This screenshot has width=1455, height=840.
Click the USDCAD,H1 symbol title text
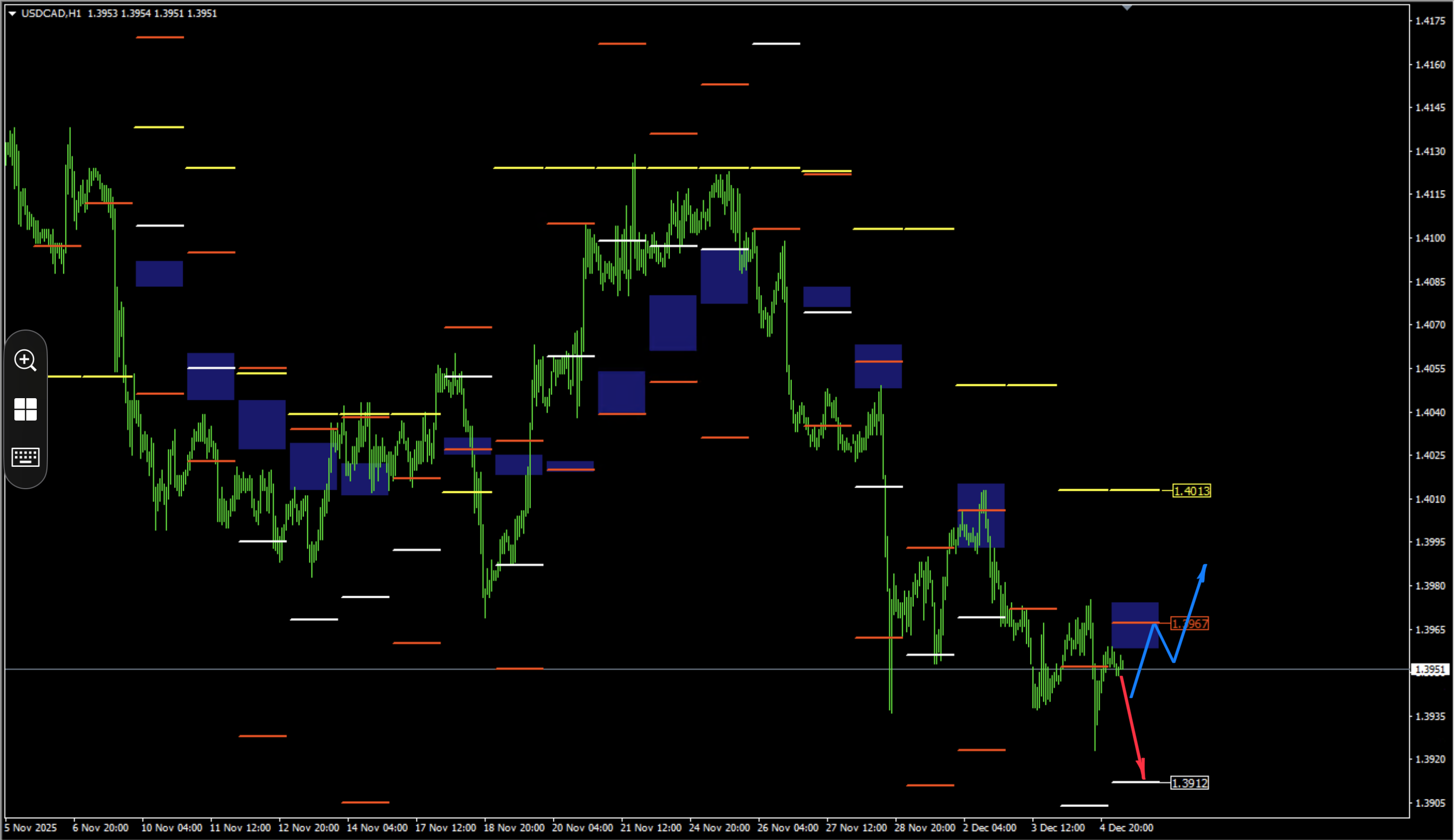pos(51,13)
